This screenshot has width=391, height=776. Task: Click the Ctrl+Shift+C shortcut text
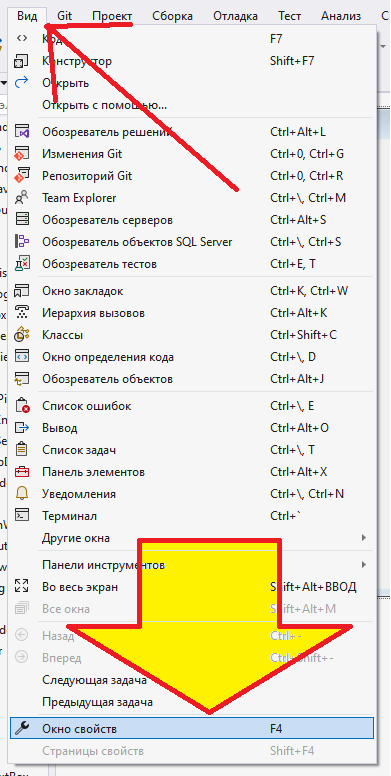[303, 335]
